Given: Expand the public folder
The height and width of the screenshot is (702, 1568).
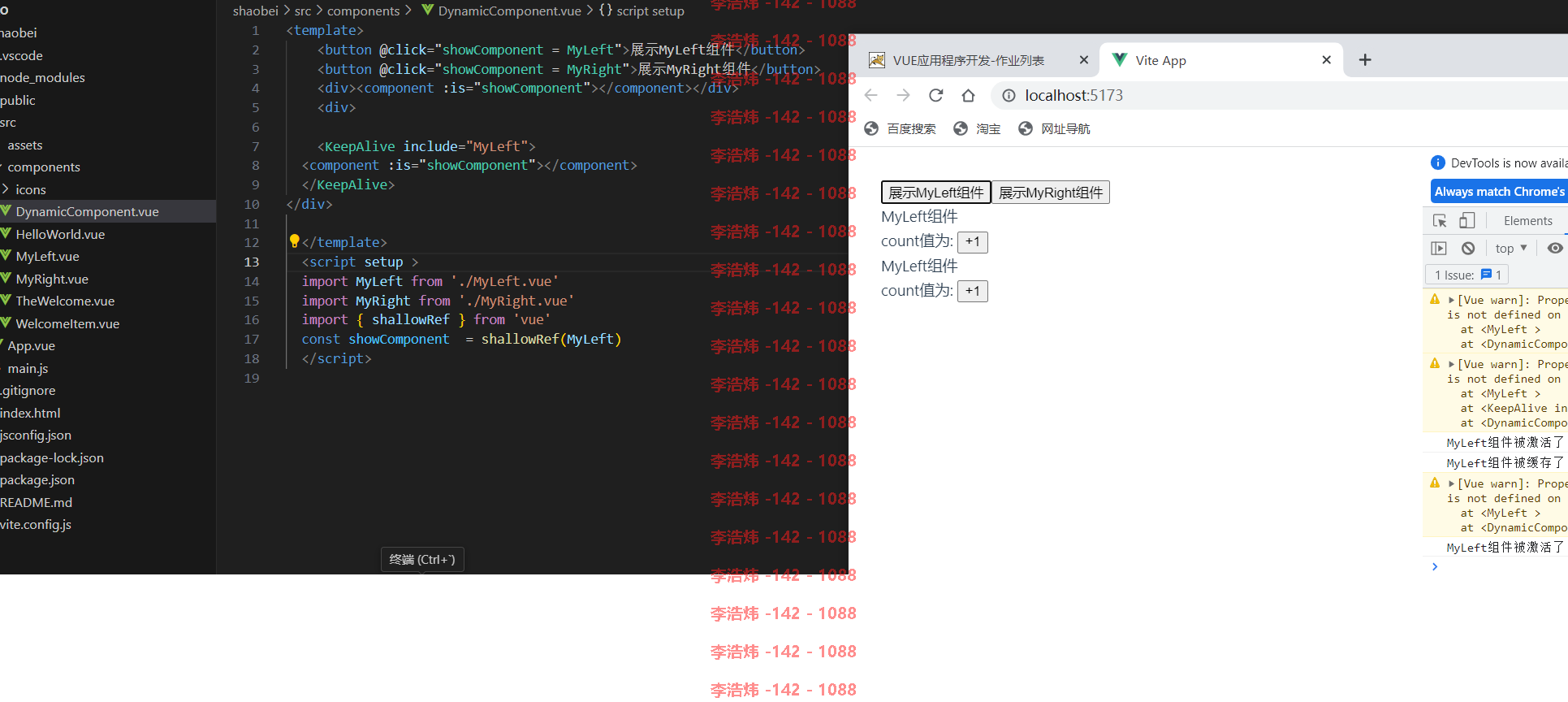Looking at the screenshot, I should point(18,100).
